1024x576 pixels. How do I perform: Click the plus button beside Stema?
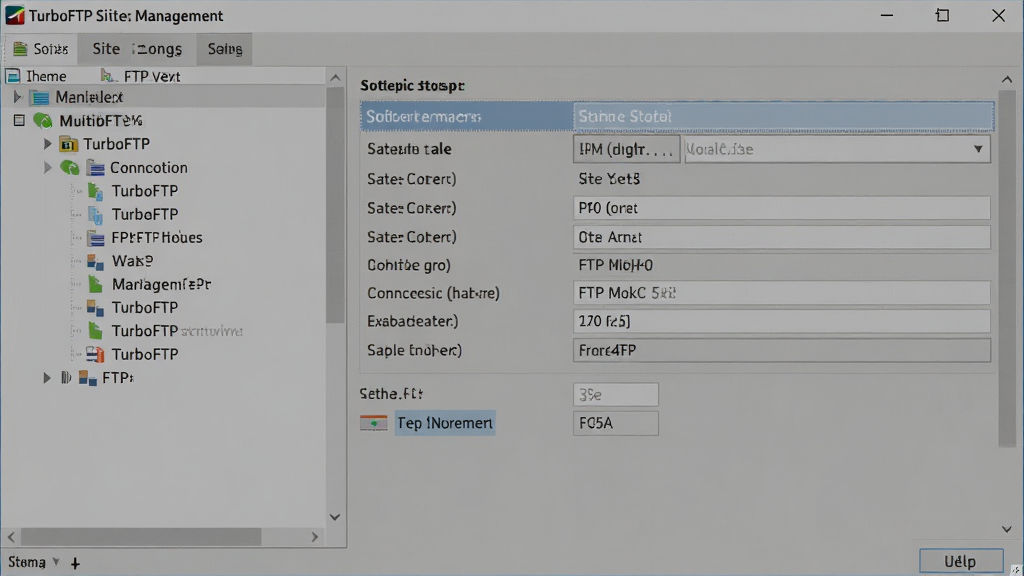(x=75, y=563)
